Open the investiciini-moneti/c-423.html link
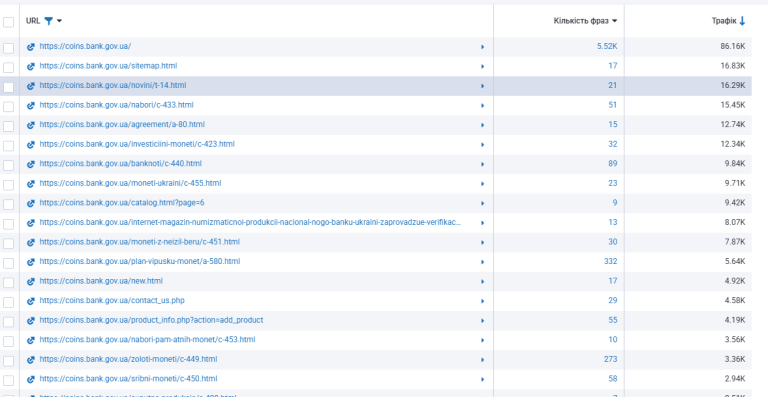Image resolution: width=768 pixels, height=397 pixels. (137, 144)
